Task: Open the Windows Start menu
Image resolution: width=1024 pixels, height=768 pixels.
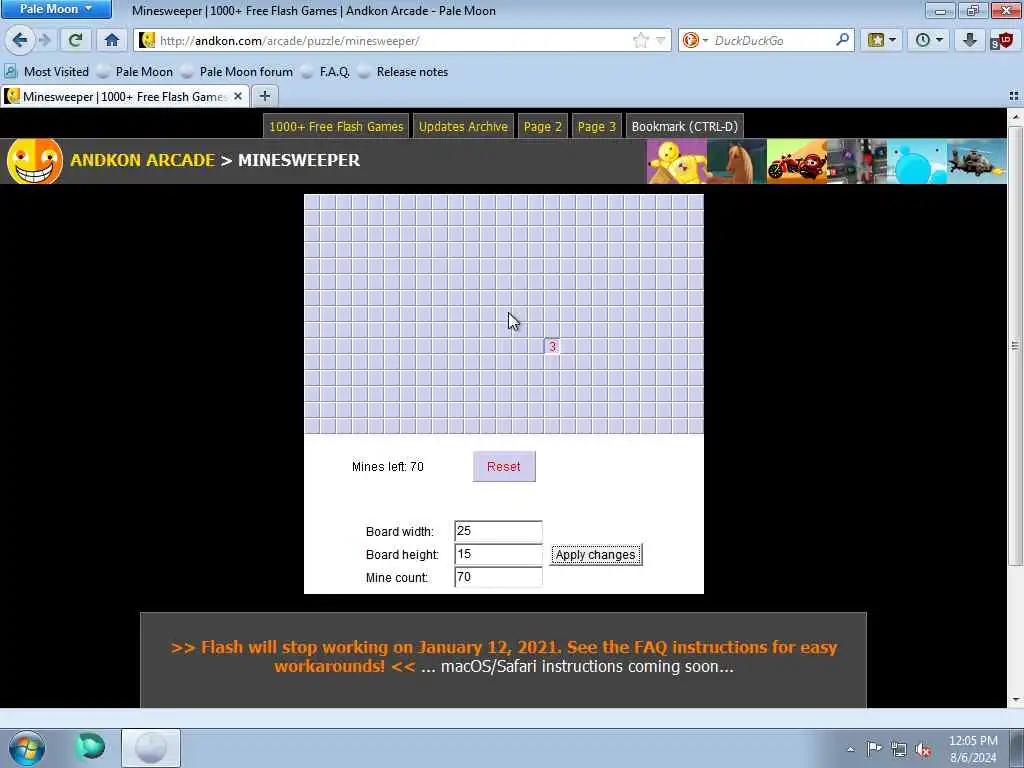Action: tap(27, 748)
